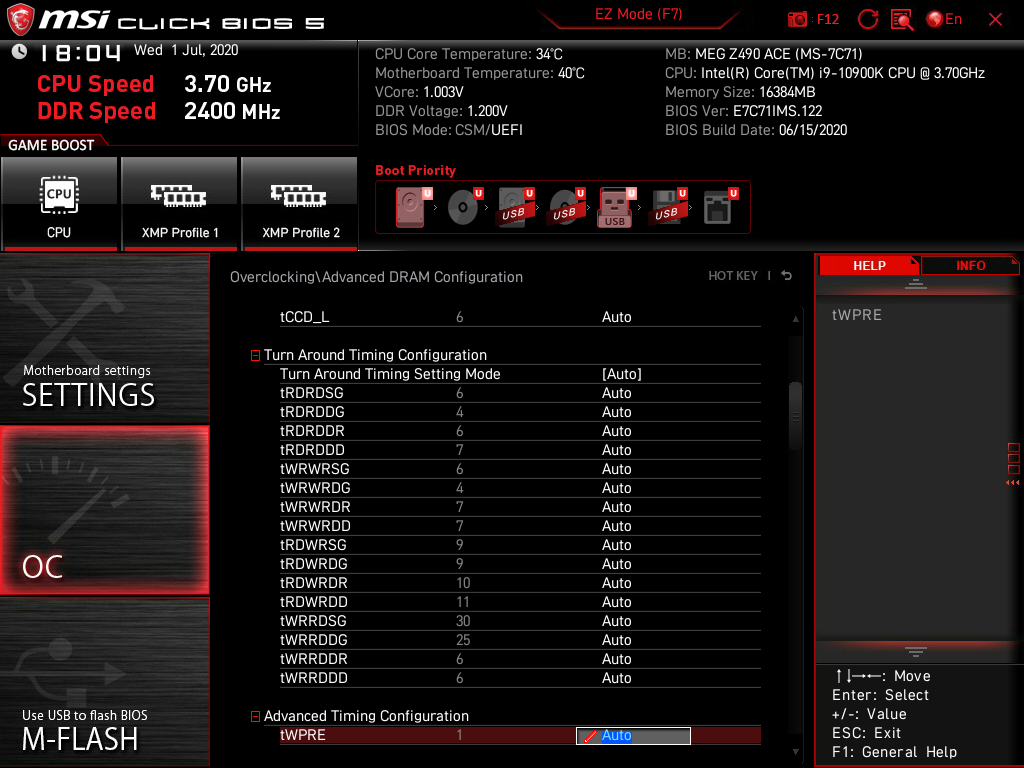Collapse the Turn Around Timing Configuration section
Viewport: 1024px width, 768px height.
(x=256, y=354)
